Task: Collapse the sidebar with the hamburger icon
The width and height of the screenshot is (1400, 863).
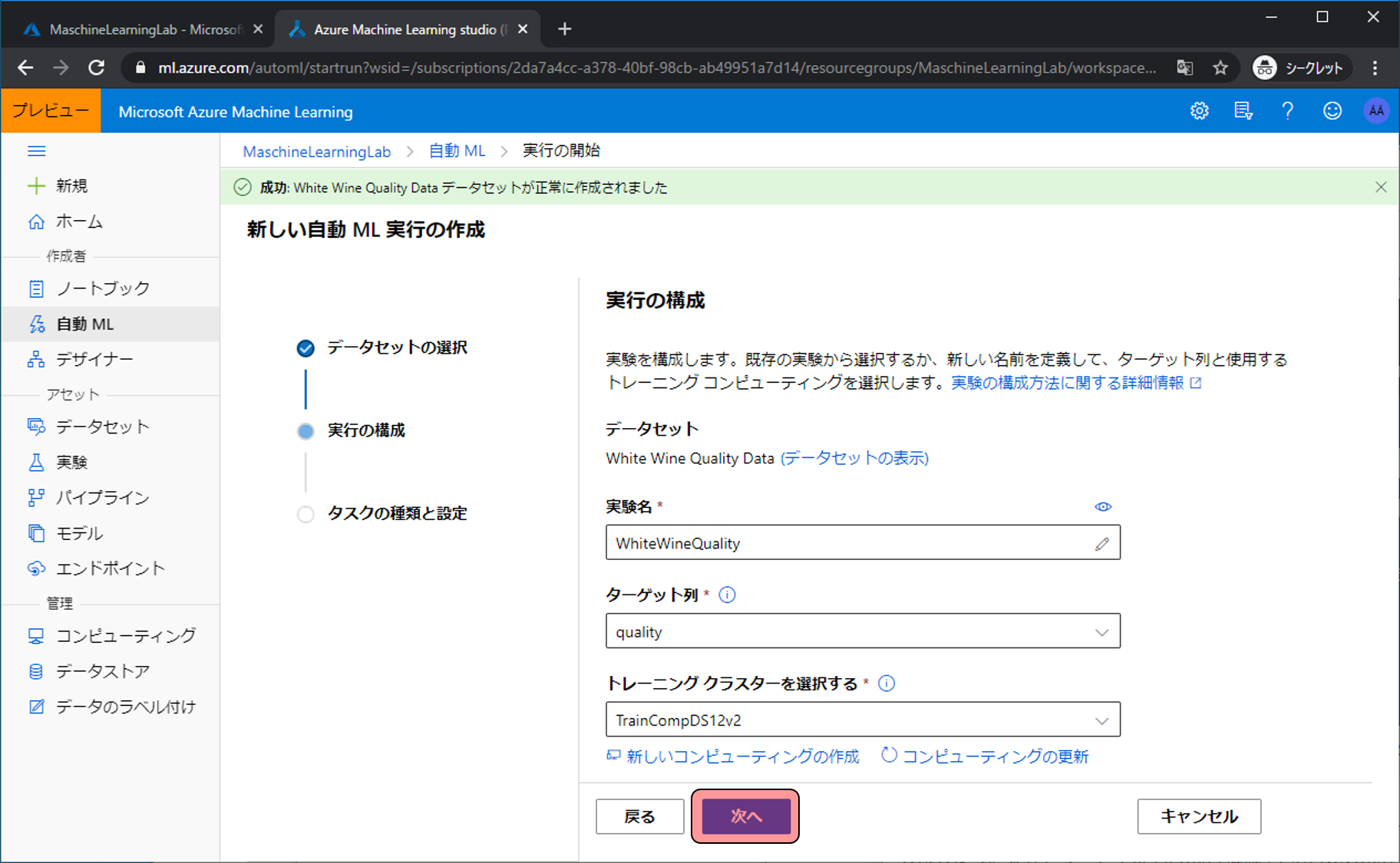Action: pos(37,151)
